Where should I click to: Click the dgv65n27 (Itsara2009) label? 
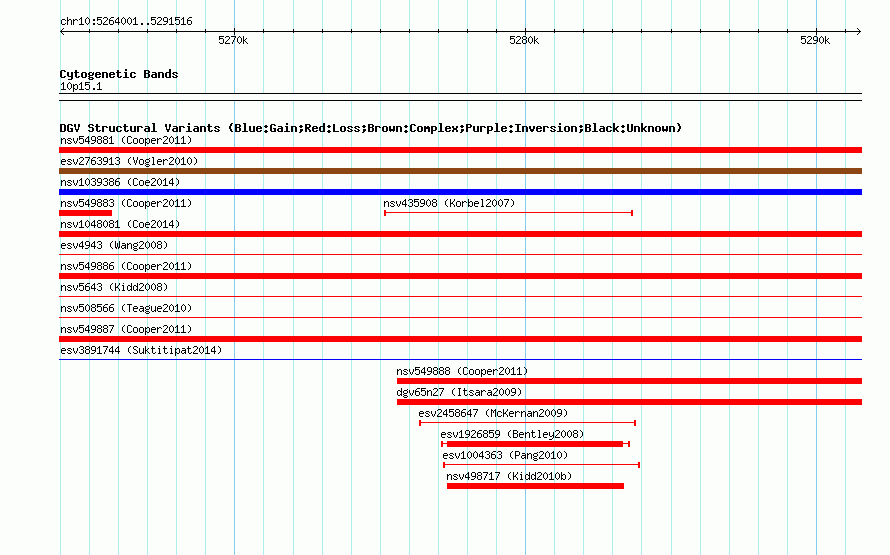click(x=459, y=392)
